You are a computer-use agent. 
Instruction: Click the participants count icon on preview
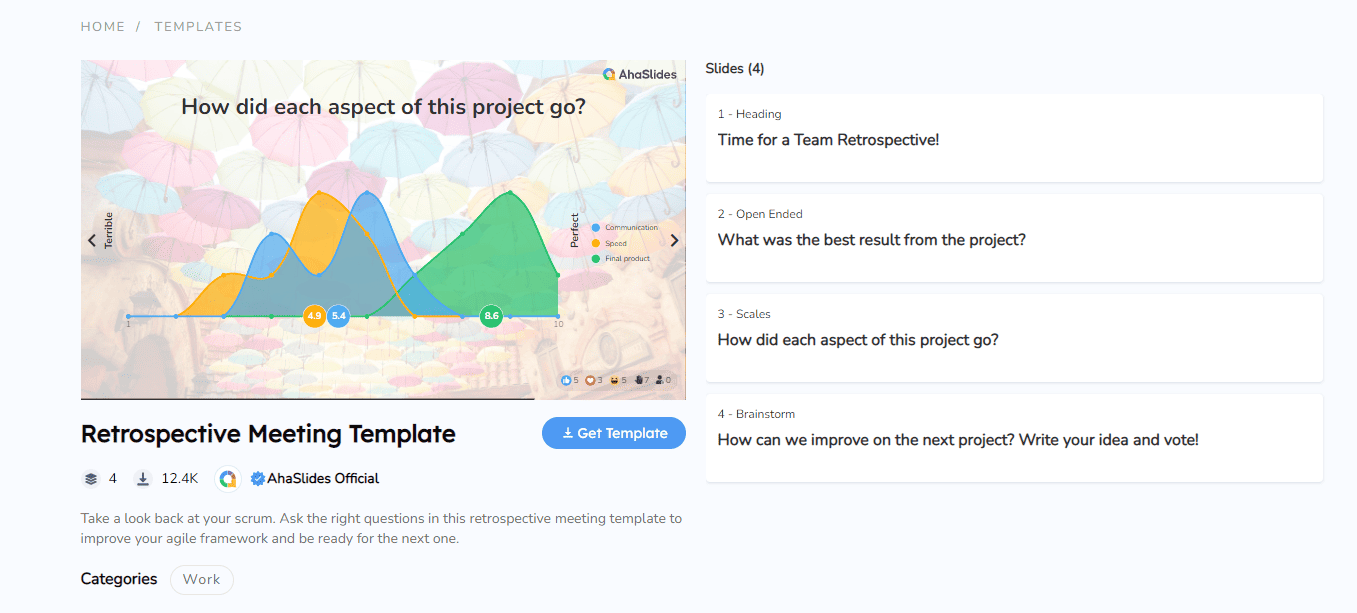(x=660, y=380)
